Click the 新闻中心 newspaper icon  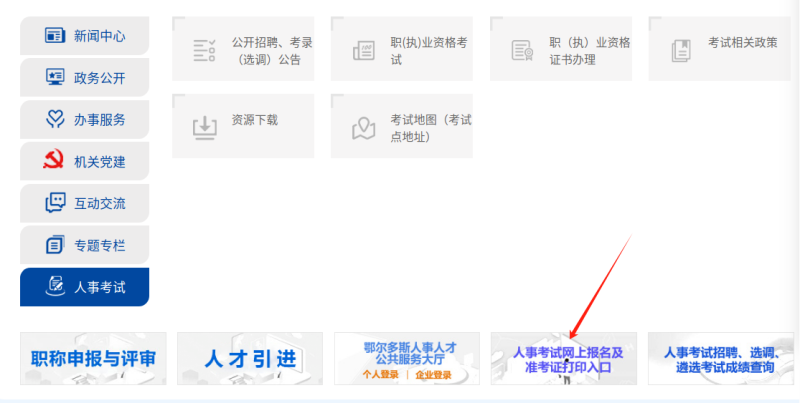55,36
